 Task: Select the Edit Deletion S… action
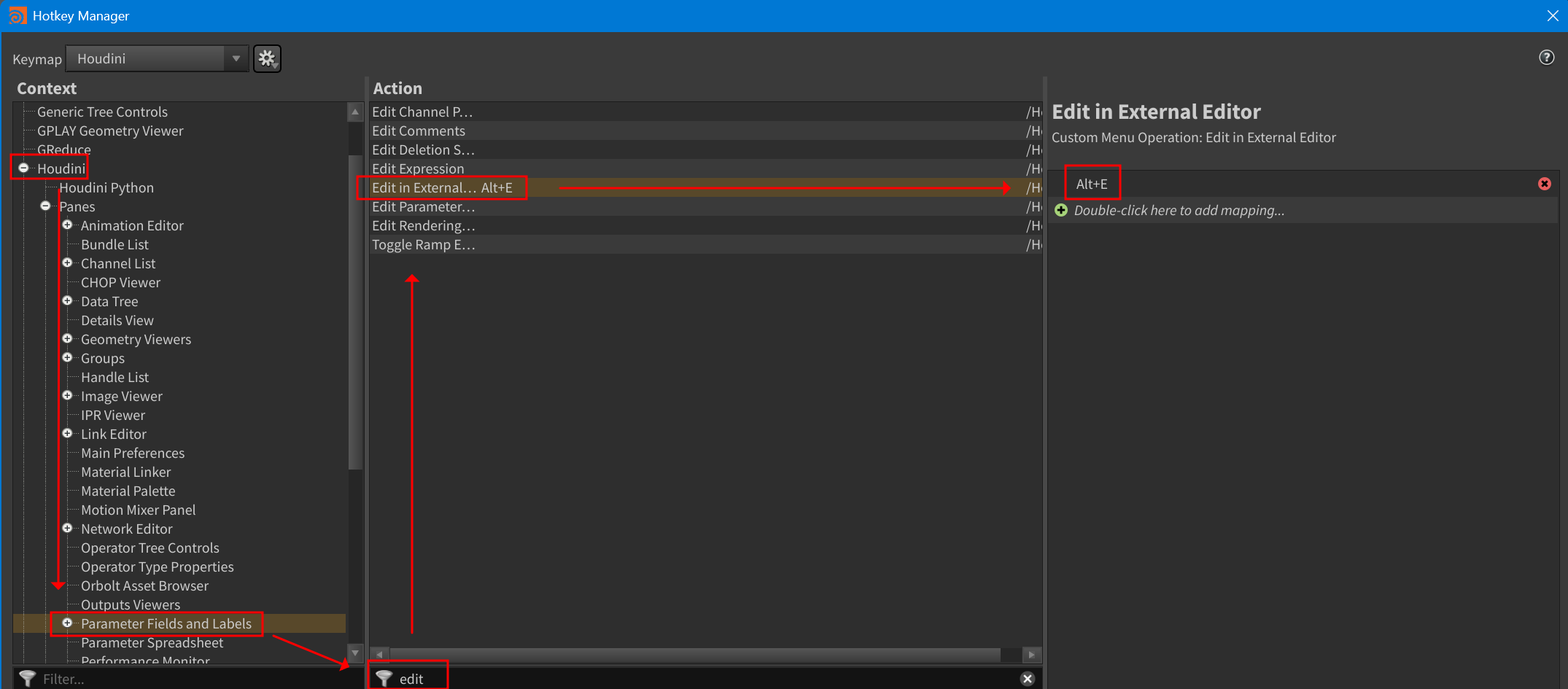pyautogui.click(x=705, y=149)
